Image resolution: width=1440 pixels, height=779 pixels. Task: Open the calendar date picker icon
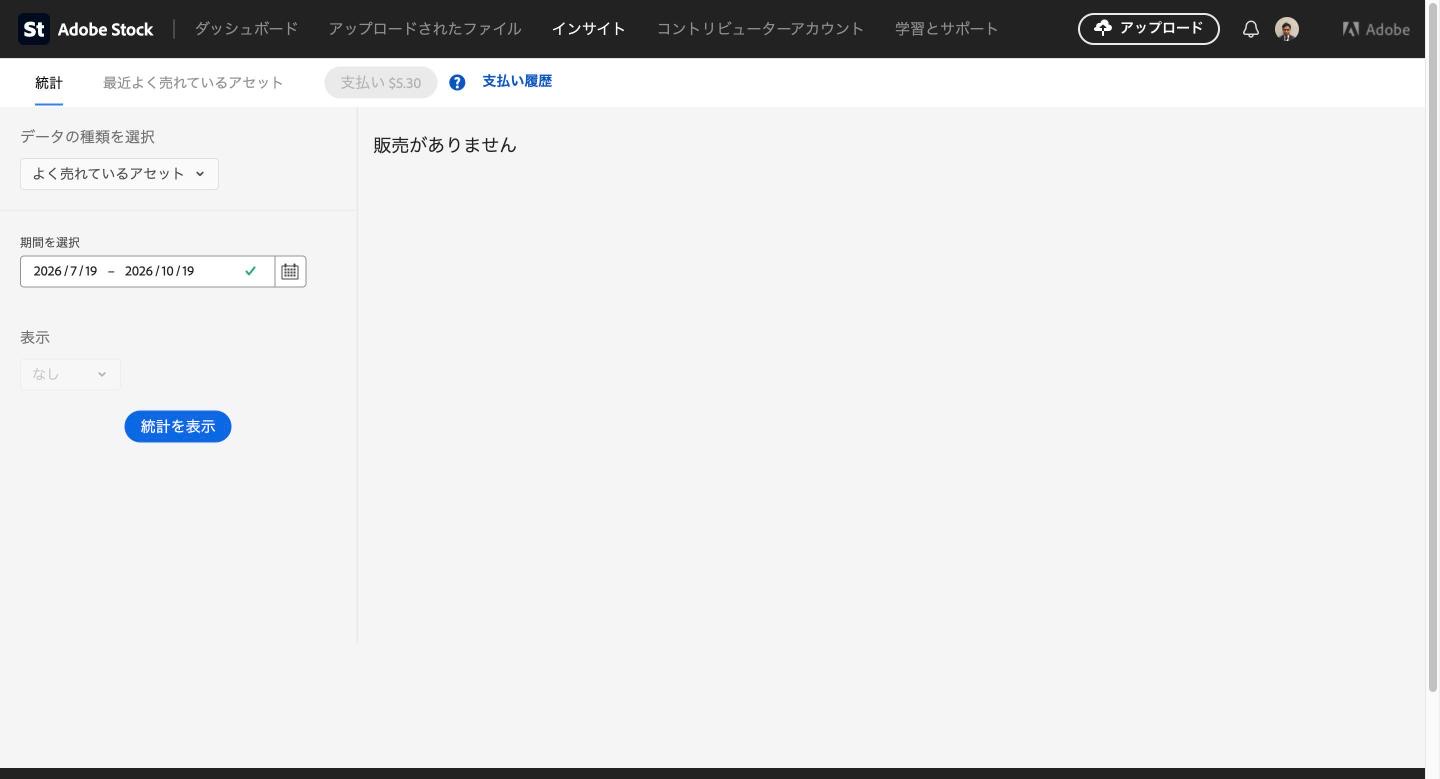click(290, 271)
